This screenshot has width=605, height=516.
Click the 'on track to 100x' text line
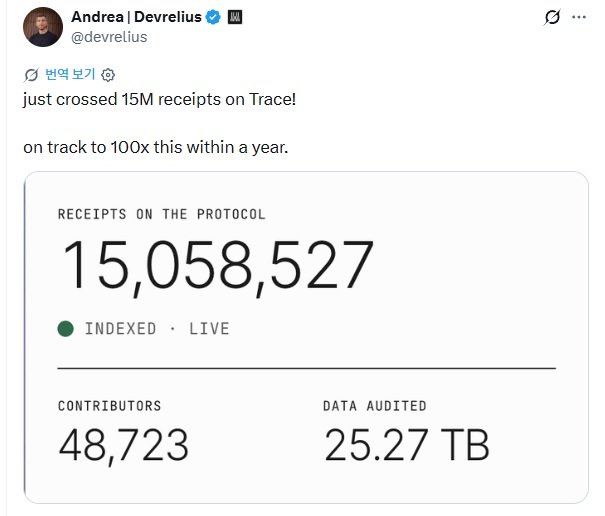pyautogui.click(x=155, y=147)
